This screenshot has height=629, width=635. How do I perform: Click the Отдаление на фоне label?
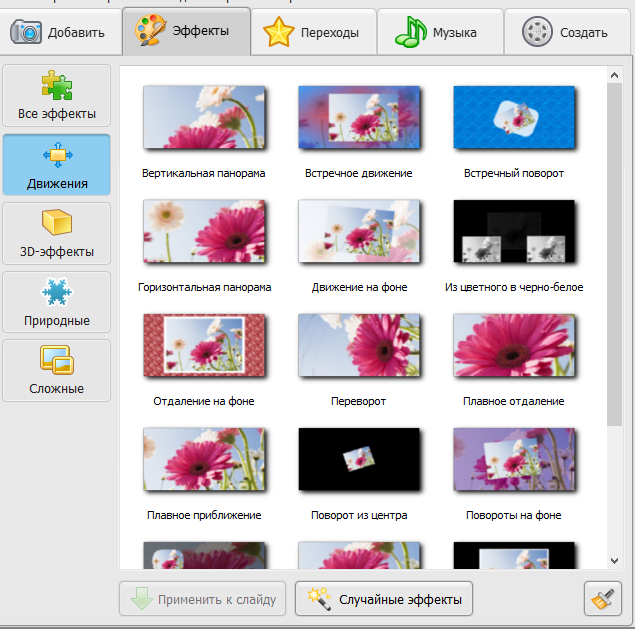[204, 401]
